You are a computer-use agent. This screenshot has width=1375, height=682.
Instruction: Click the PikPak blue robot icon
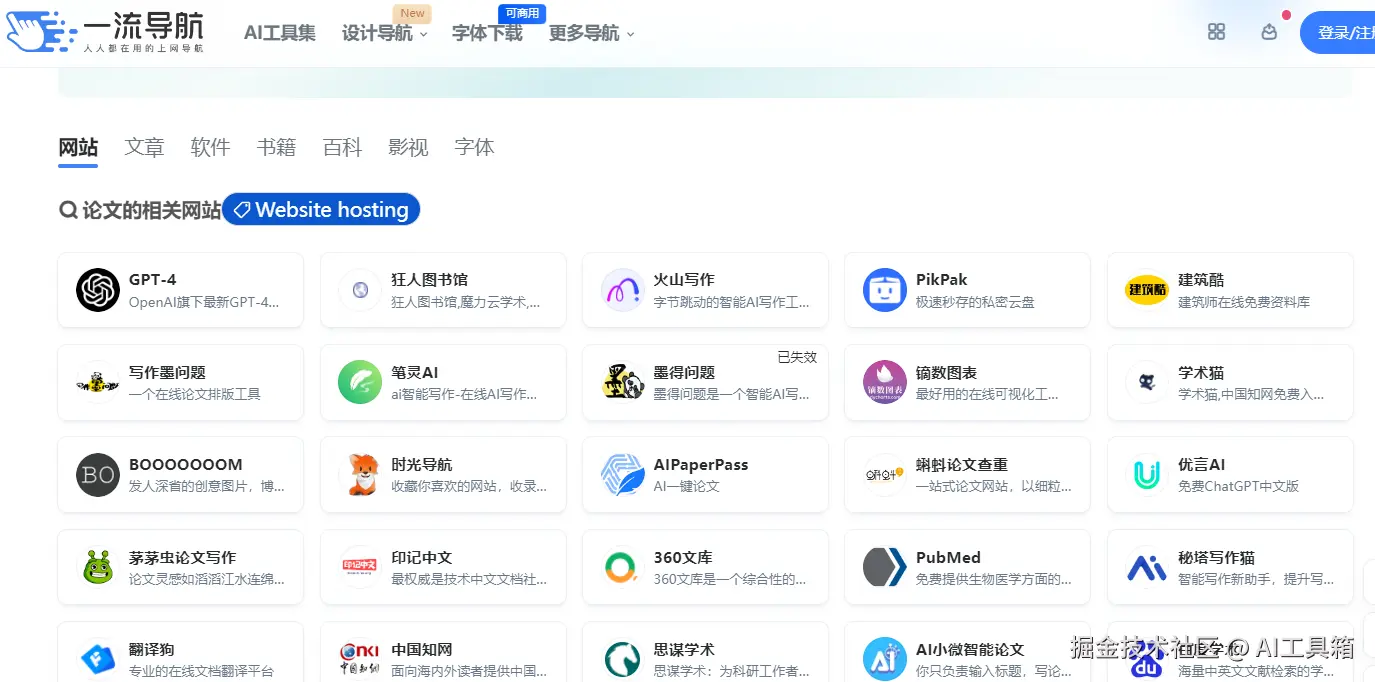pyautogui.click(x=885, y=290)
